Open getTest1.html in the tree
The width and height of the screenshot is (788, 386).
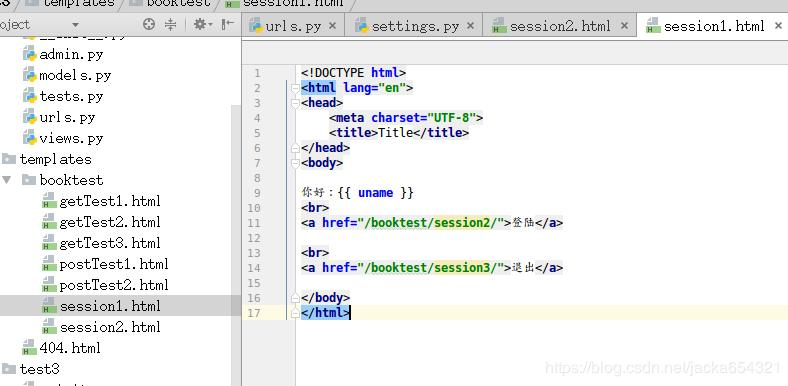110,202
